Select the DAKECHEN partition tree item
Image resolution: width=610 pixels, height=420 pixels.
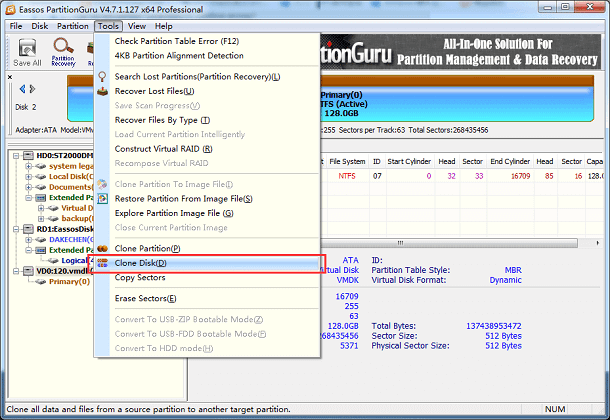(71, 240)
